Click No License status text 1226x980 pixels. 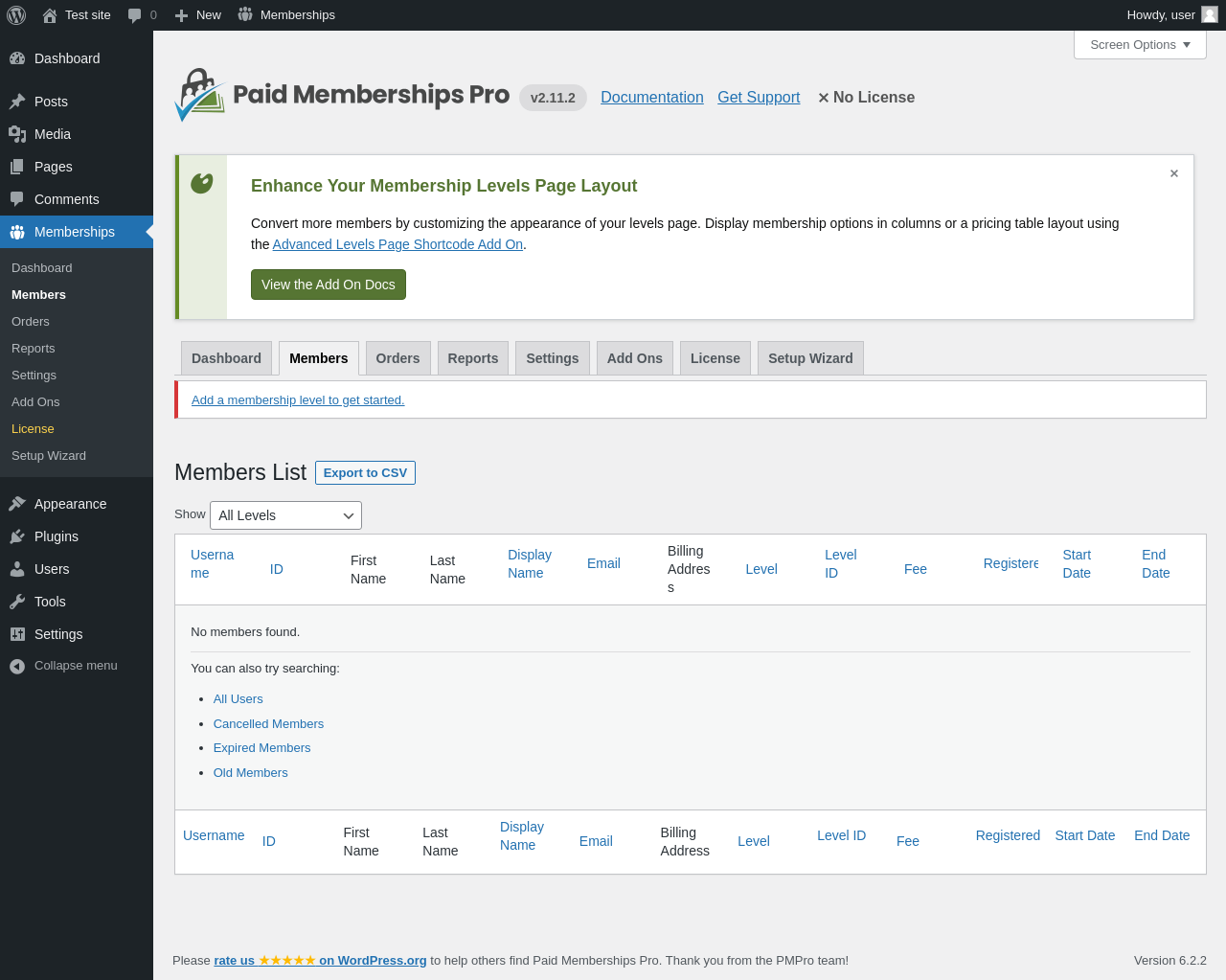[x=866, y=98]
